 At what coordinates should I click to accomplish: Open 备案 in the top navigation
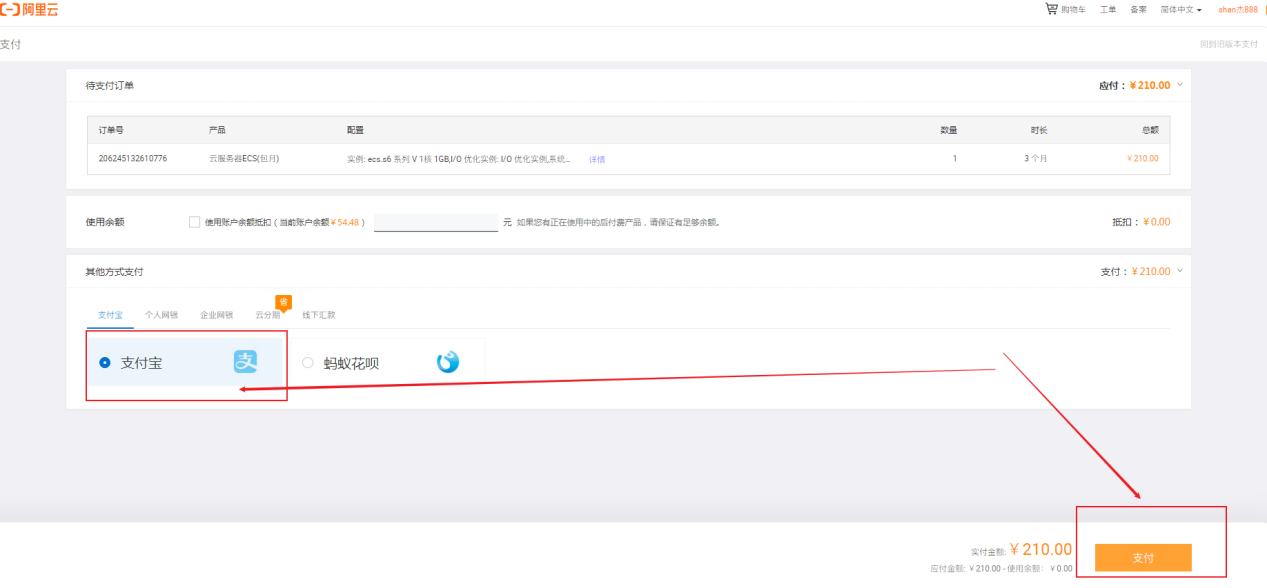[x=1138, y=9]
